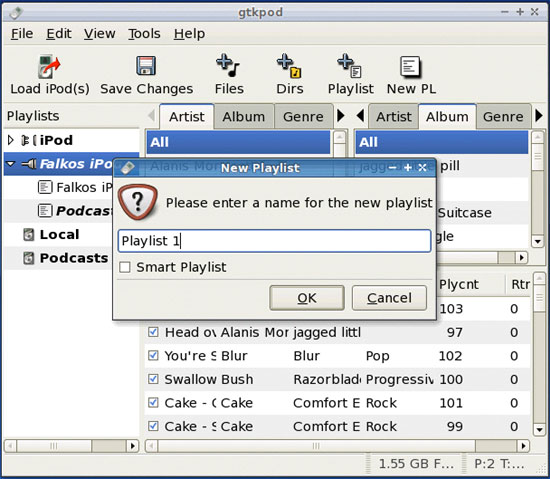Expand the iPod tree node
This screenshot has width=550, height=479.
tap(11, 140)
